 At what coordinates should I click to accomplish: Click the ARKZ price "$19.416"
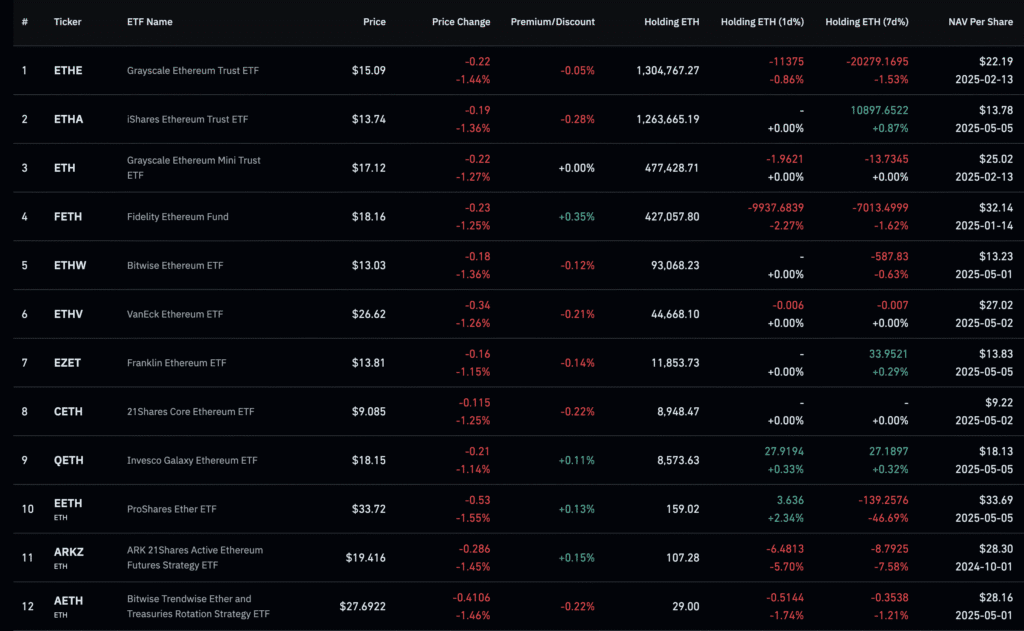pyautogui.click(x=366, y=558)
